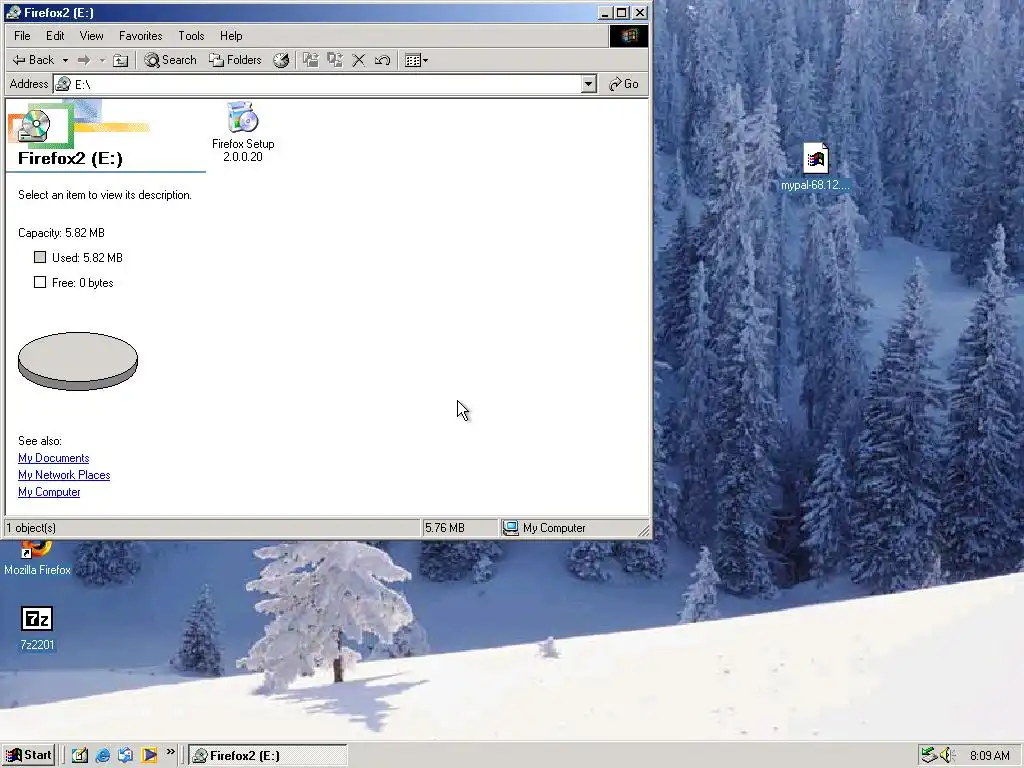1024x768 pixels.
Task: Click the CD drive icon in title bar
Action: coord(13,12)
